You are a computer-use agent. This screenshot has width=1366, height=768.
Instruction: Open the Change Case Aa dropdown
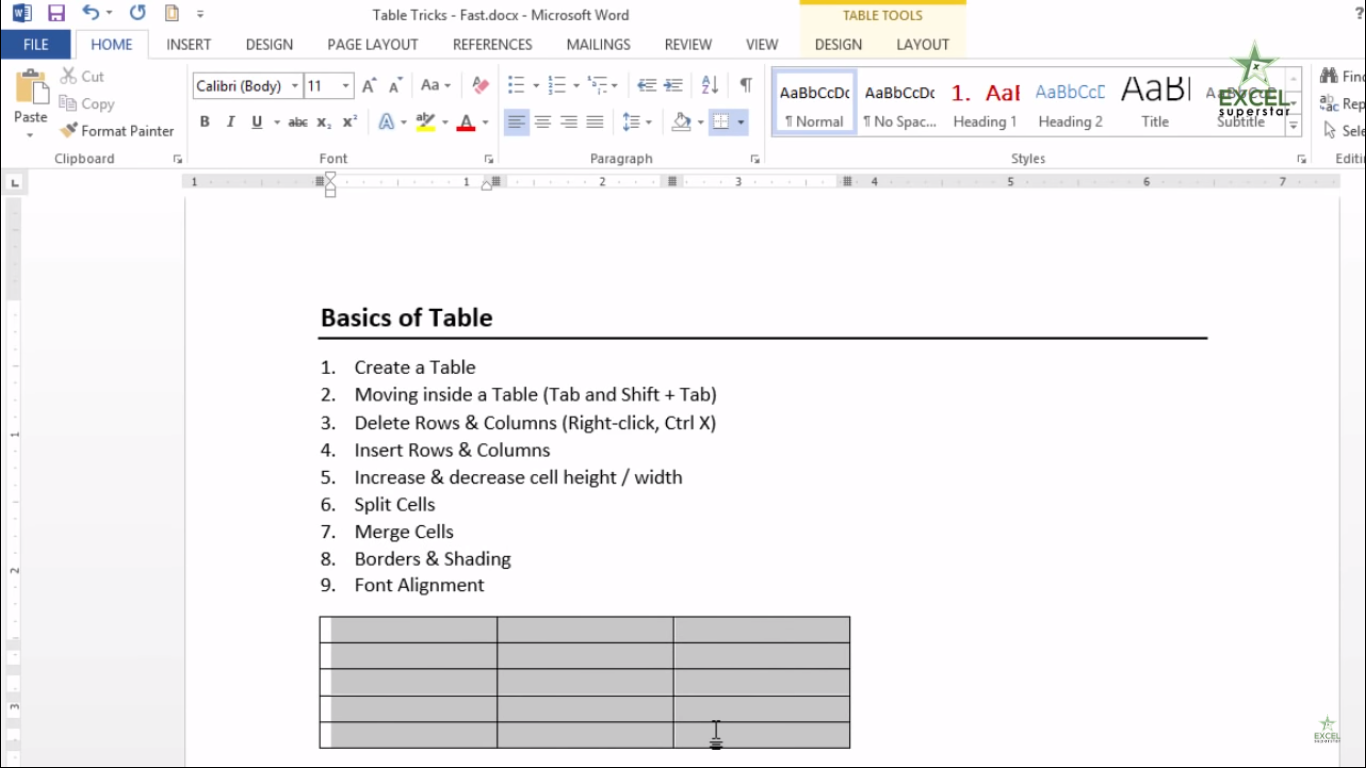click(435, 86)
